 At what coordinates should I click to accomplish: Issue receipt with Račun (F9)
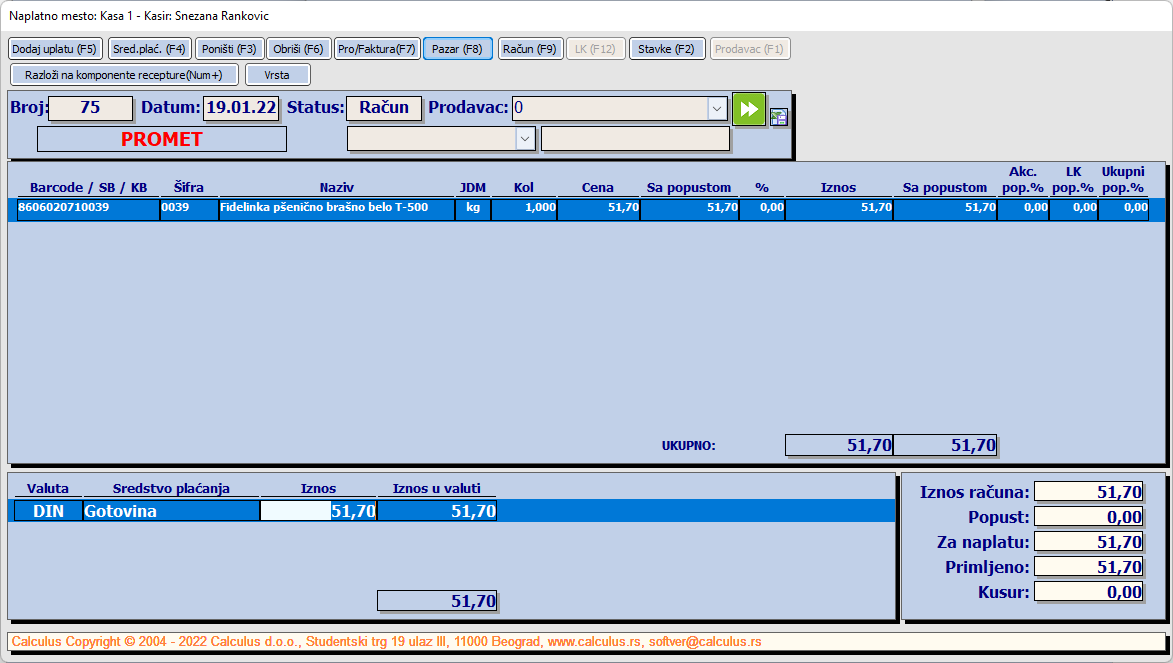530,49
